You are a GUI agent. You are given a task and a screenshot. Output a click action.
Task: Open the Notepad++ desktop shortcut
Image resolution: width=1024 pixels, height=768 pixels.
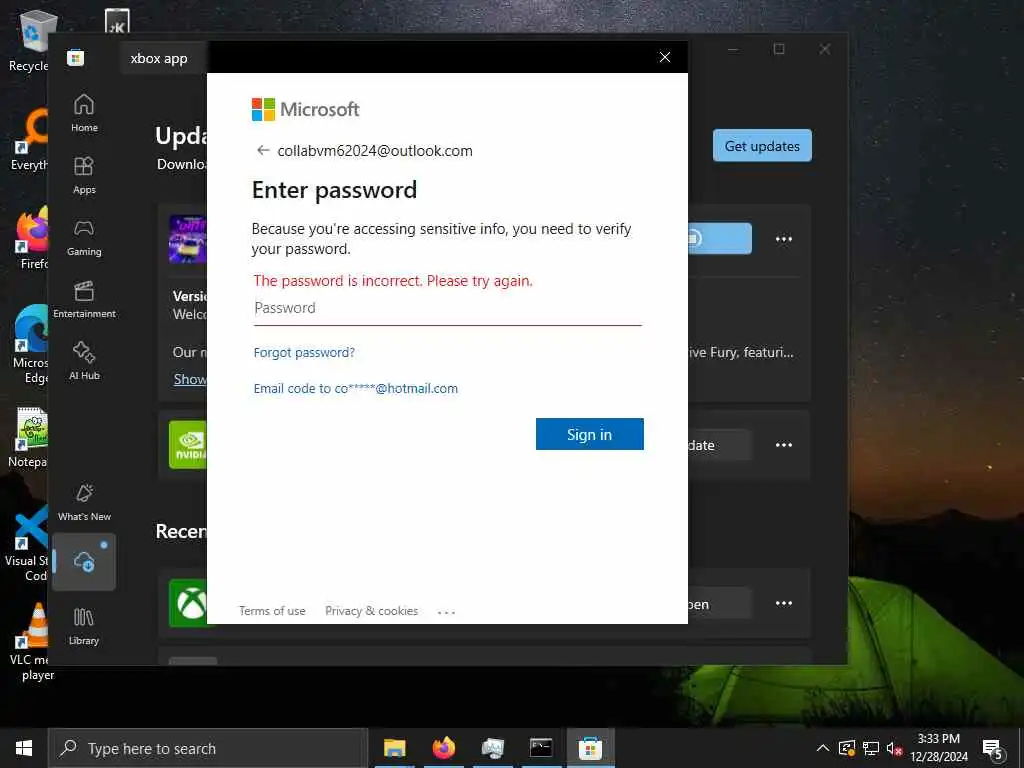click(28, 438)
